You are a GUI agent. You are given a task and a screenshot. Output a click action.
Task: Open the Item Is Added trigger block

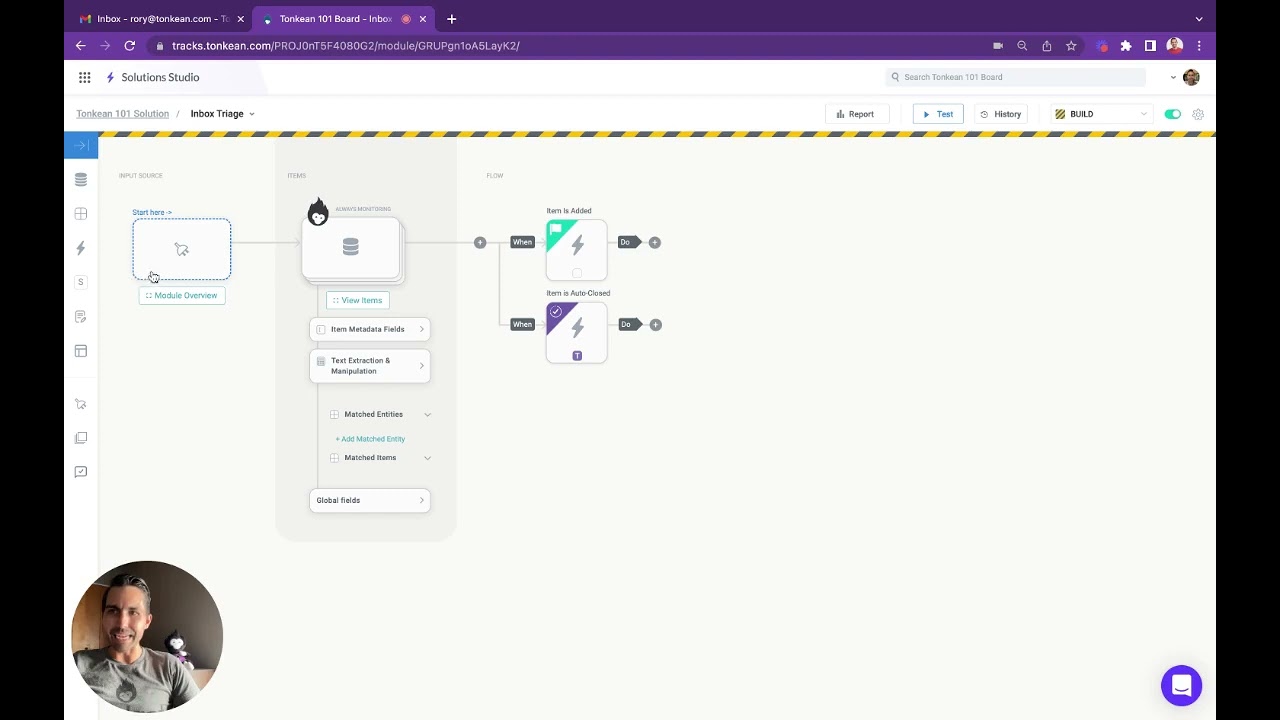pos(577,250)
